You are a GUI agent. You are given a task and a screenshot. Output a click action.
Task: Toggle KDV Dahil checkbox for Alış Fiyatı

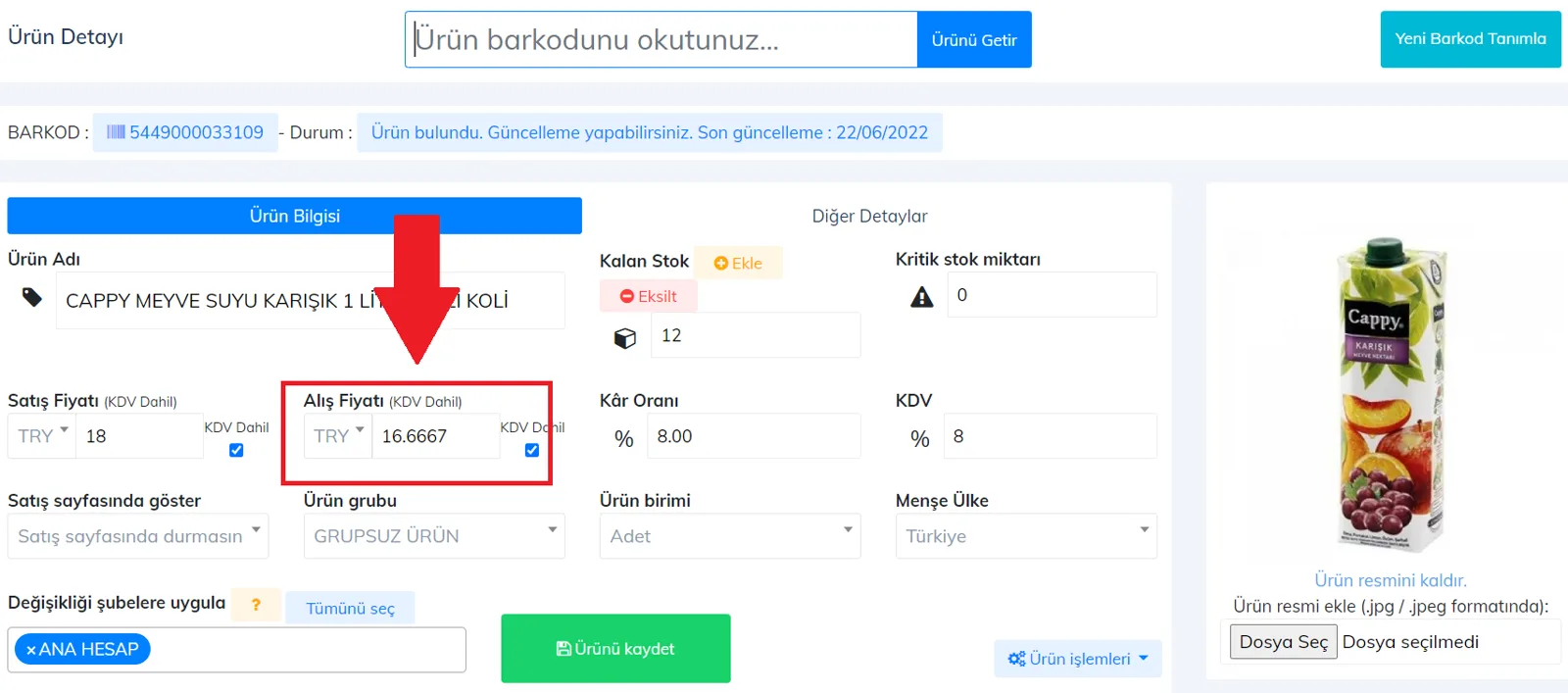pyautogui.click(x=532, y=450)
